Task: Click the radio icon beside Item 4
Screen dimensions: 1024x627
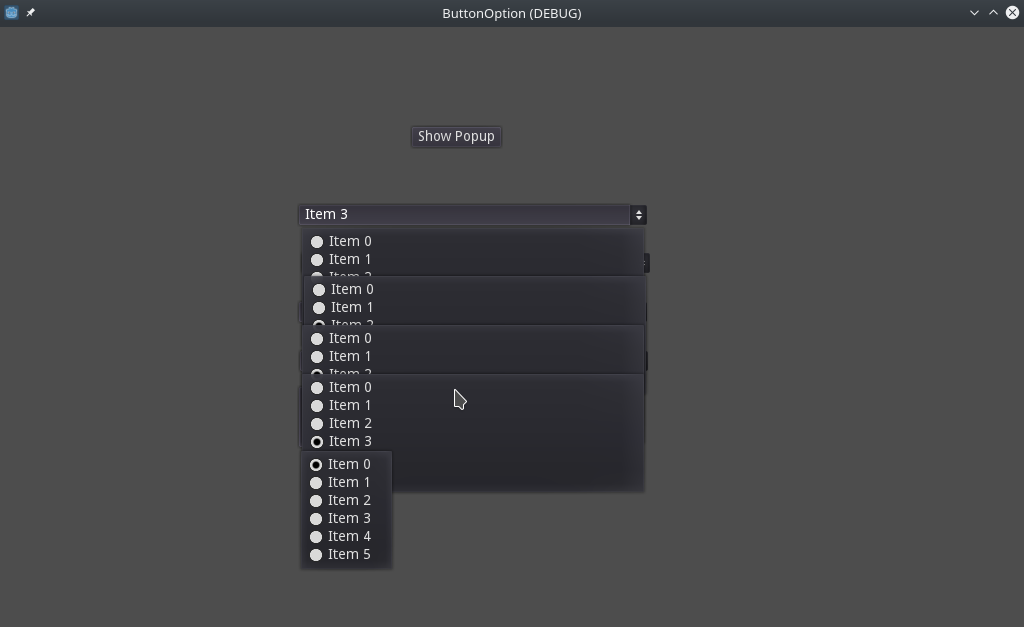Action: click(x=317, y=536)
